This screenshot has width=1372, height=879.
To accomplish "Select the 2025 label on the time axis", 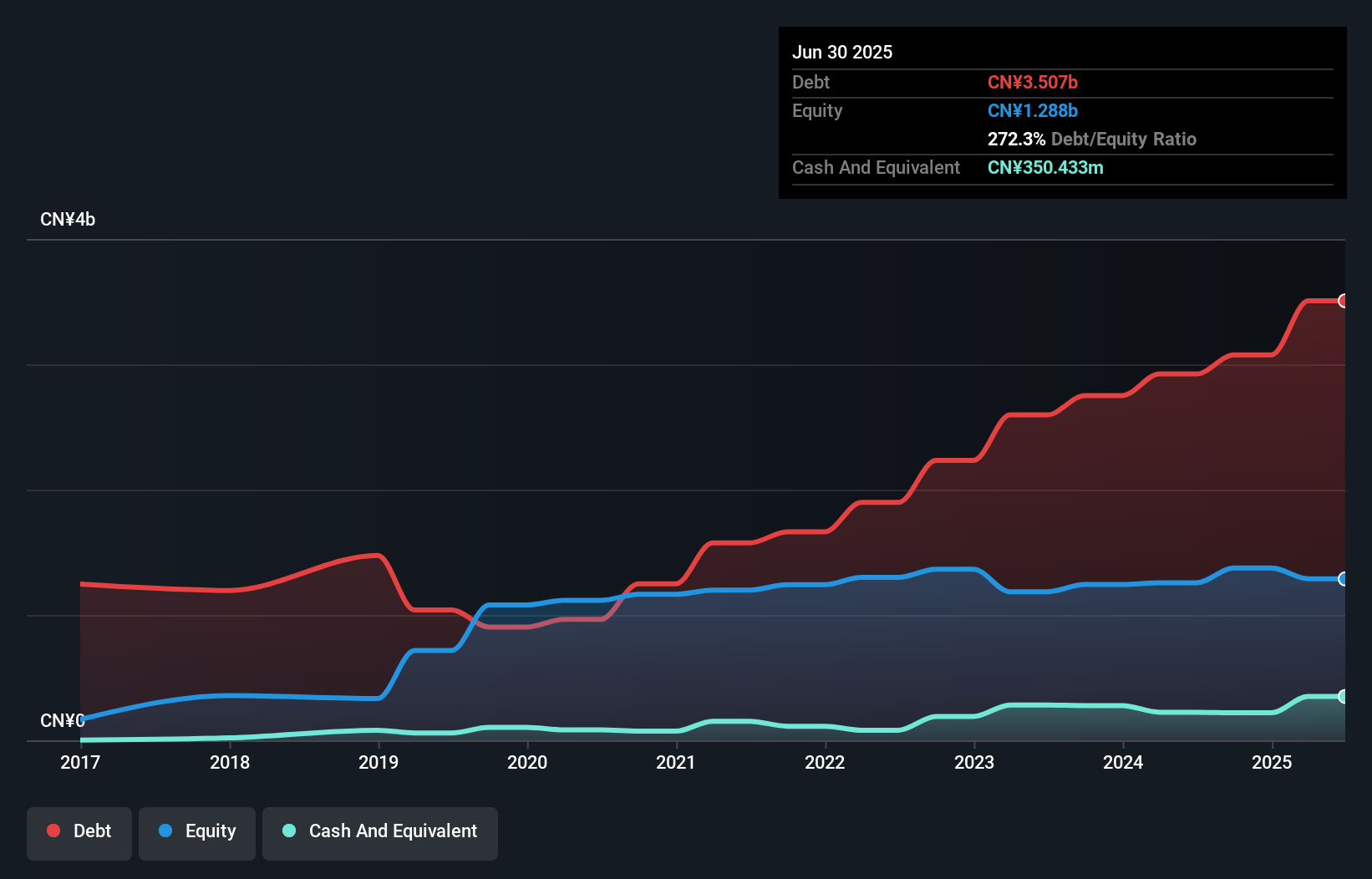I will (1273, 762).
